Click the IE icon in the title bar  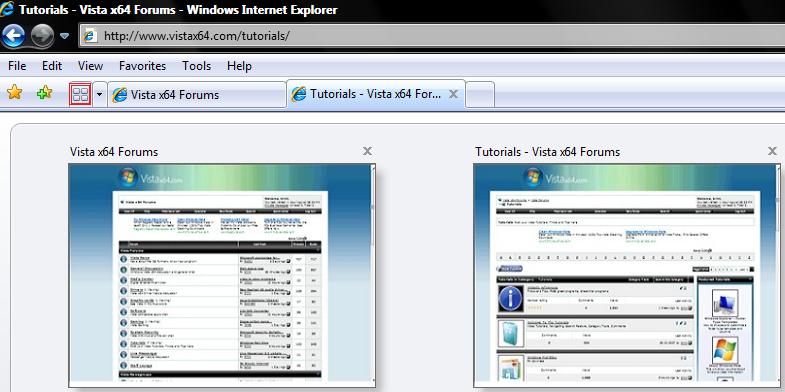coord(7,9)
